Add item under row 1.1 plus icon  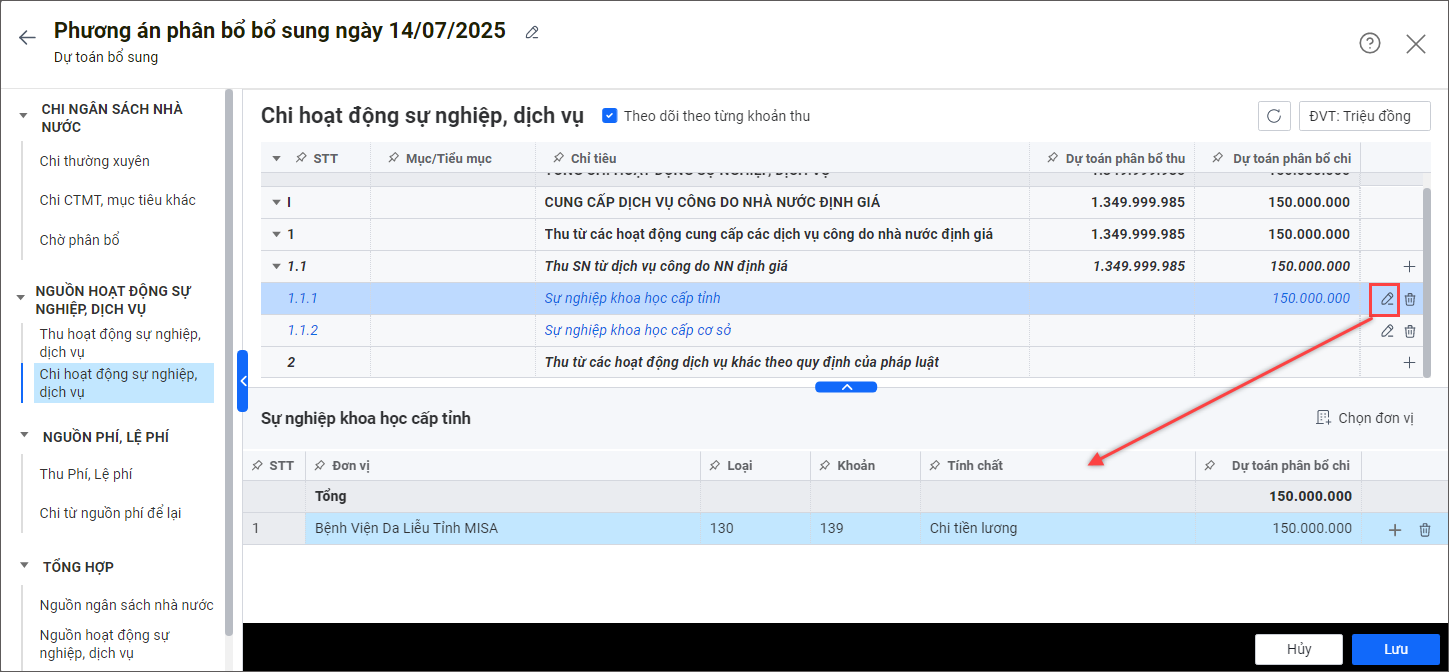pos(1409,267)
